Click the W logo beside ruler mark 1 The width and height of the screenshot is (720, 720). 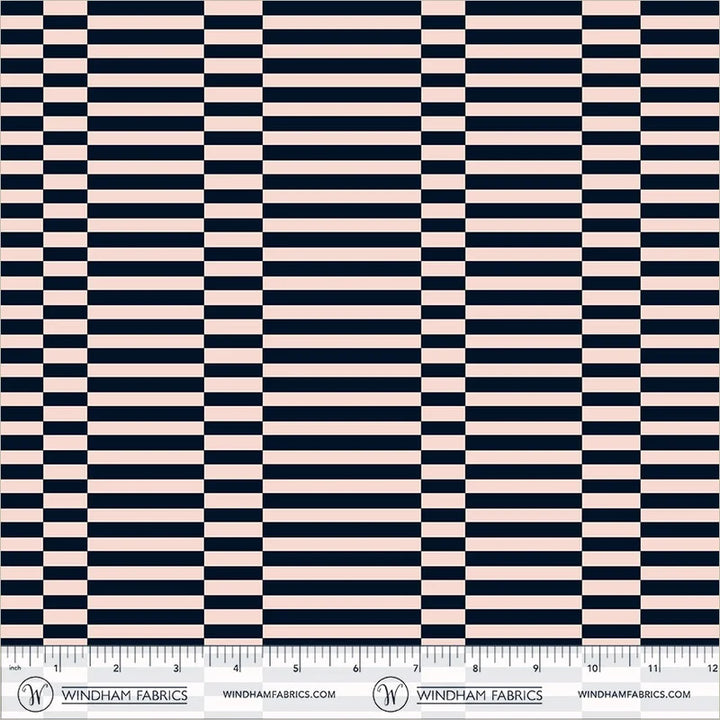(x=35, y=694)
